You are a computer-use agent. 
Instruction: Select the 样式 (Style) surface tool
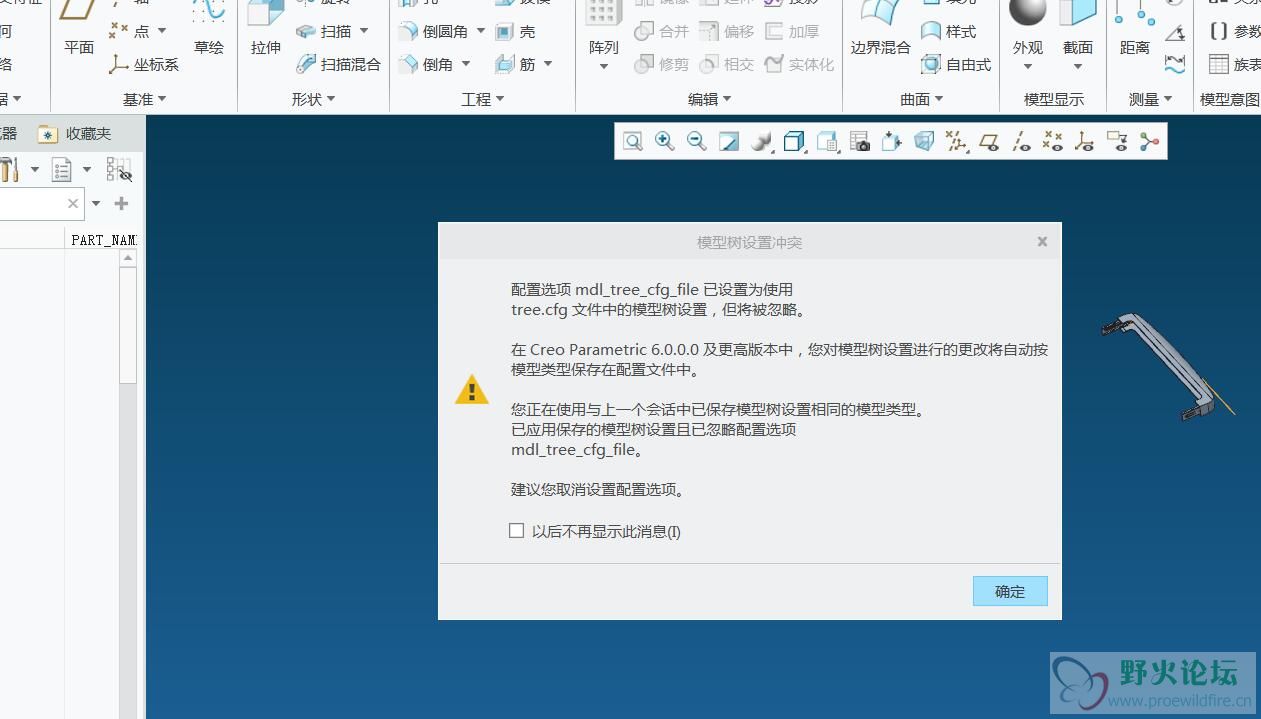pos(948,32)
